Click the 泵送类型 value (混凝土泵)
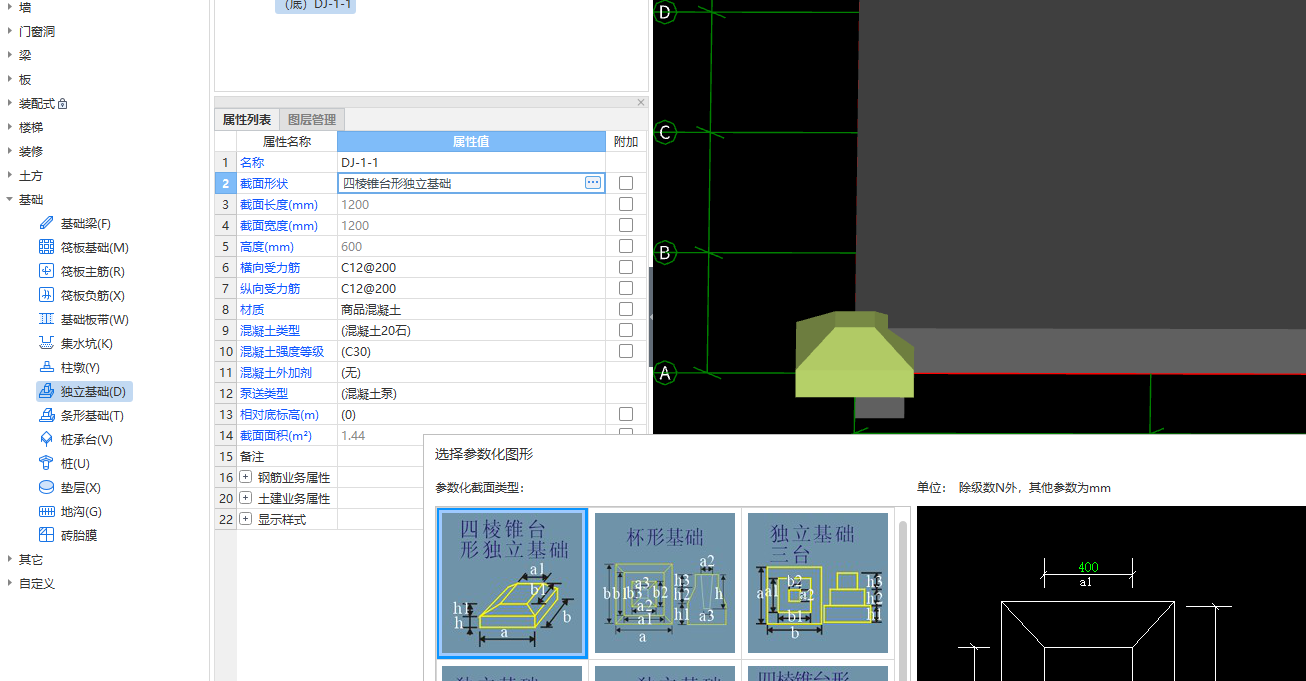The width and height of the screenshot is (1306, 681). [x=471, y=393]
